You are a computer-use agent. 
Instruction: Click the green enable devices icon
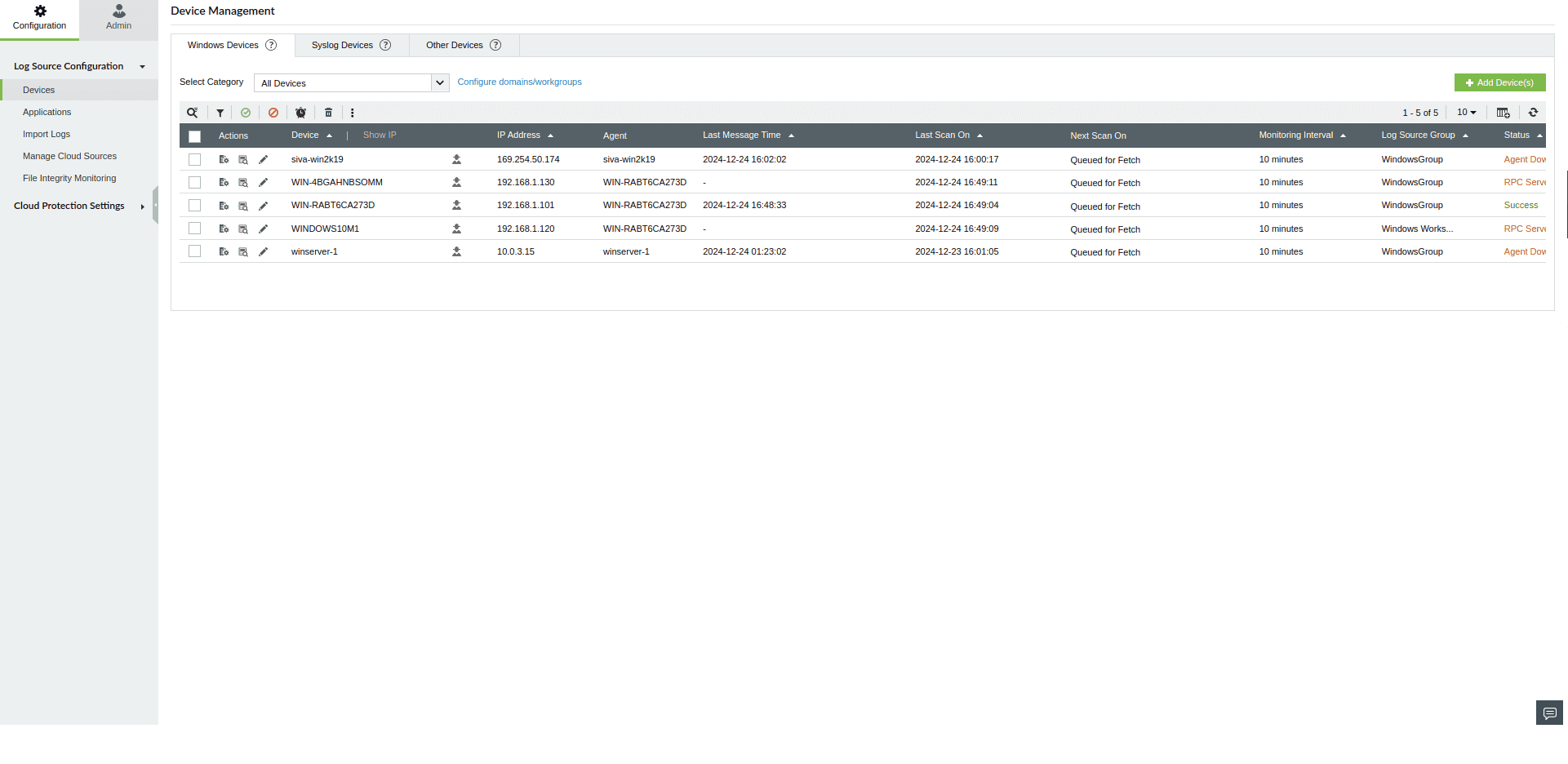click(x=246, y=113)
